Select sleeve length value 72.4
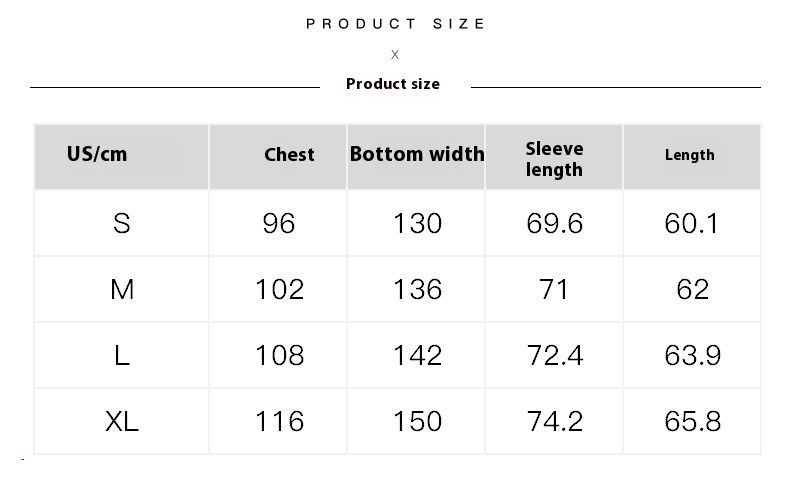Screen dimensions: 790x485 (x=555, y=355)
